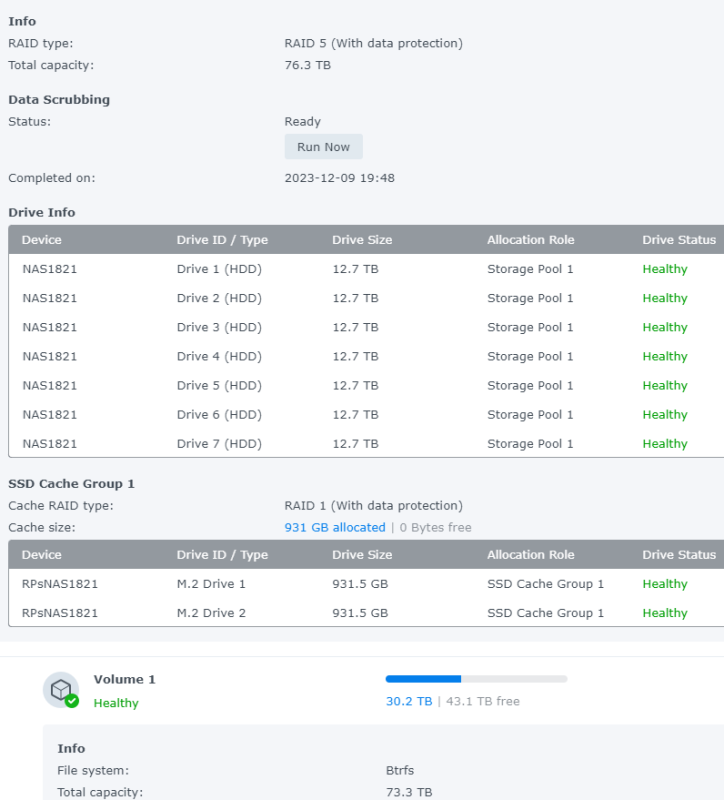Click Healthy status of Drive 1

pyautogui.click(x=665, y=269)
